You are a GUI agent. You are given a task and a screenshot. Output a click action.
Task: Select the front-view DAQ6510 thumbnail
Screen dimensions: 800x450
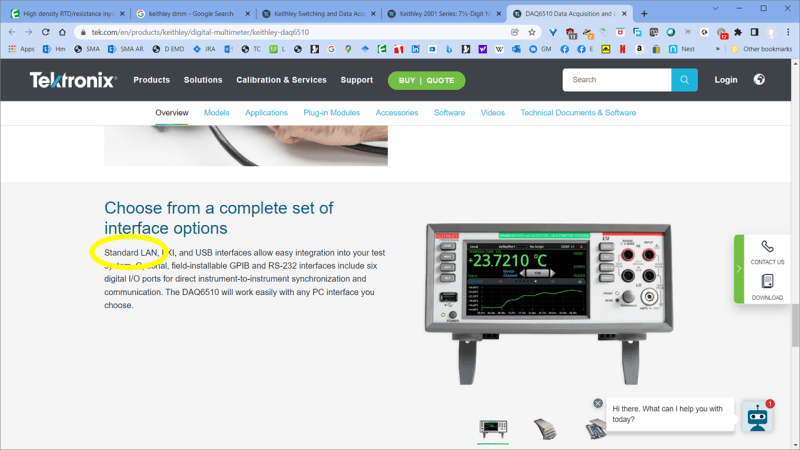click(x=493, y=429)
